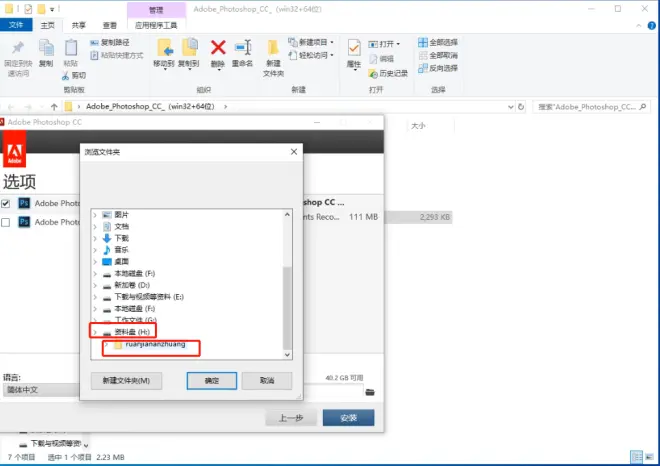This screenshot has height=466, width=660.
Task: Expand the 新加卷 (D:) drive node
Action: (x=95, y=285)
